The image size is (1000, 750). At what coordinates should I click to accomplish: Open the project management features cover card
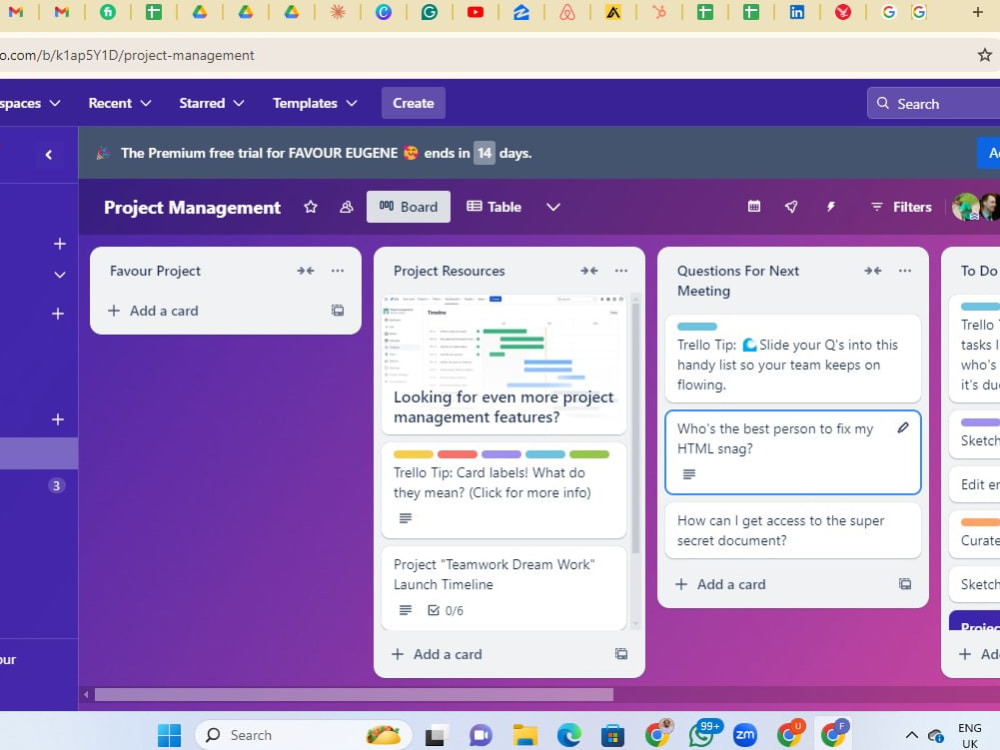tap(504, 364)
